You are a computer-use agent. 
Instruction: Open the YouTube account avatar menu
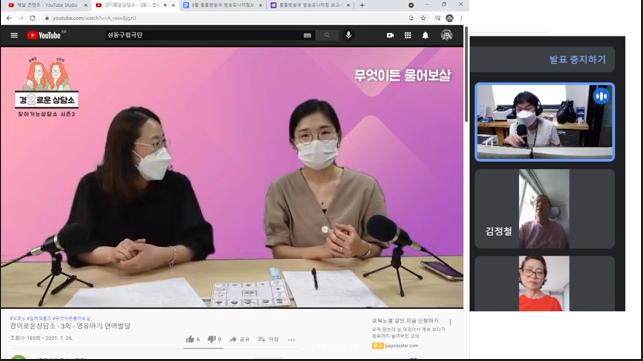[x=447, y=35]
